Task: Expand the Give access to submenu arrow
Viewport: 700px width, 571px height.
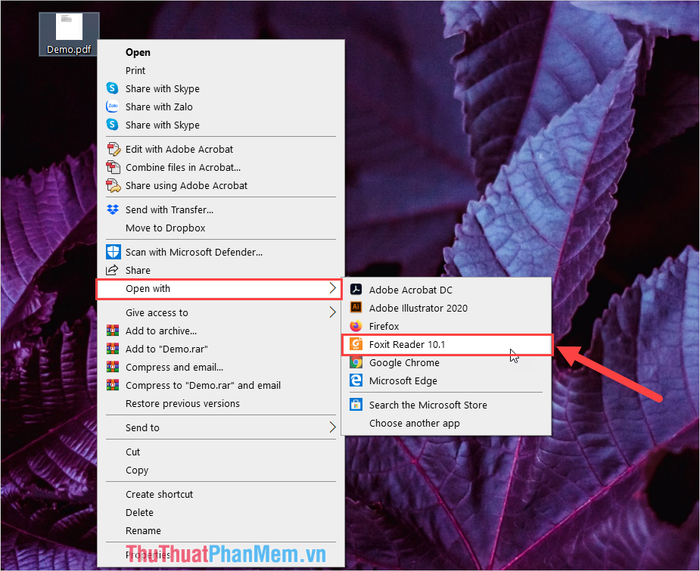Action: [x=333, y=312]
